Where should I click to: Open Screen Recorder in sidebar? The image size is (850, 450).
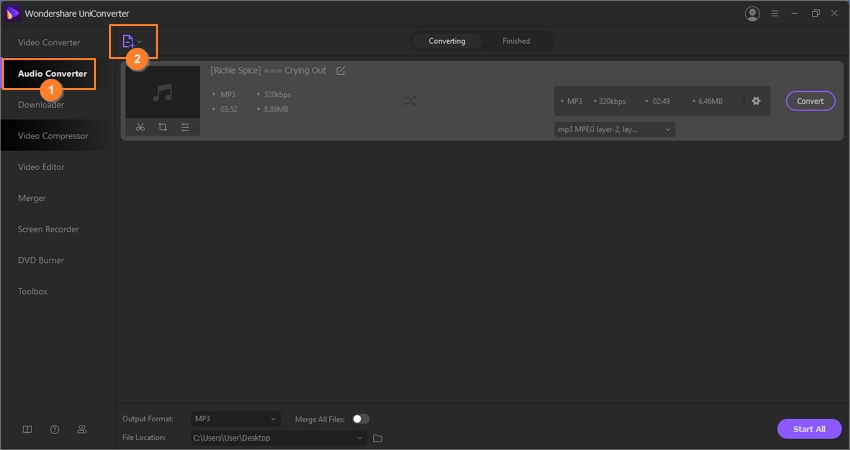(48, 229)
